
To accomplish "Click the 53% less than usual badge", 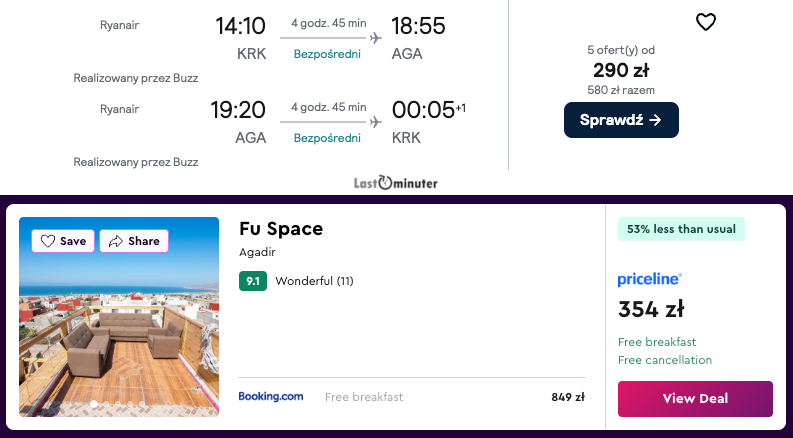I will 681,229.
